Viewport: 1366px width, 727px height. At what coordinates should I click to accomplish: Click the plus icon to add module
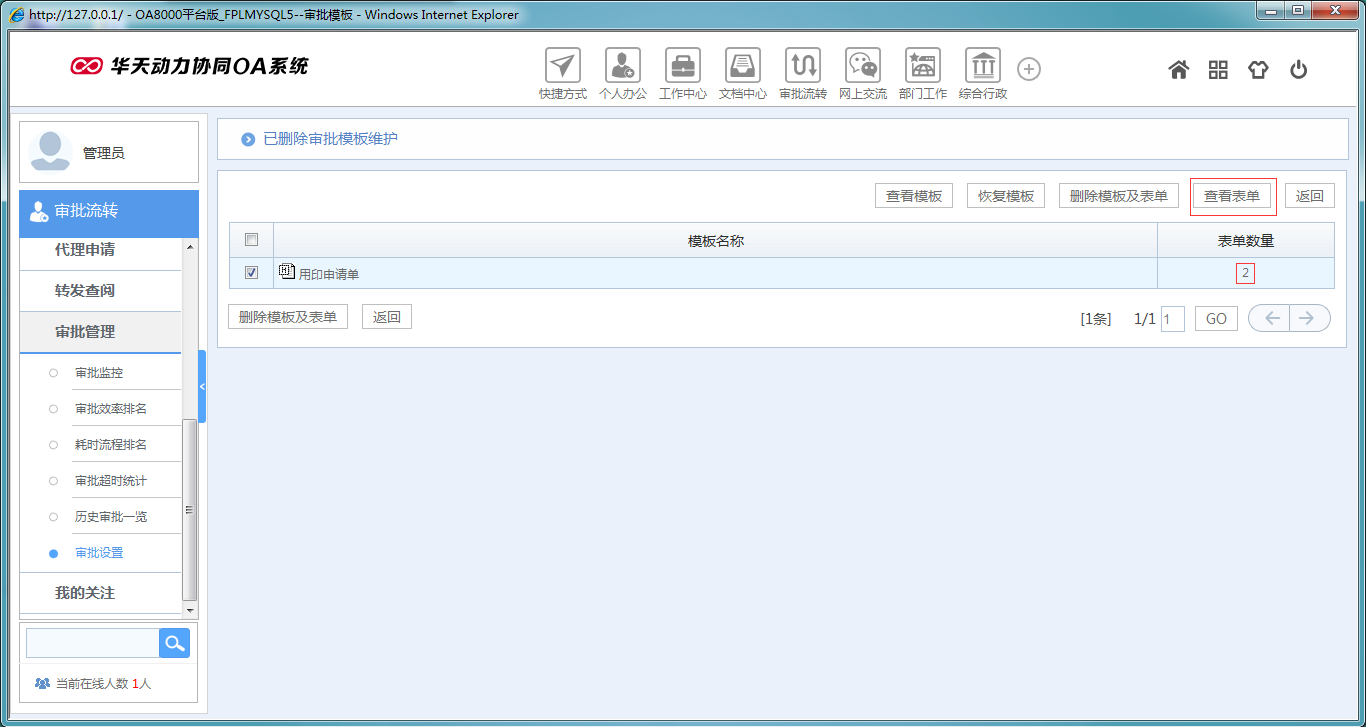[1029, 69]
